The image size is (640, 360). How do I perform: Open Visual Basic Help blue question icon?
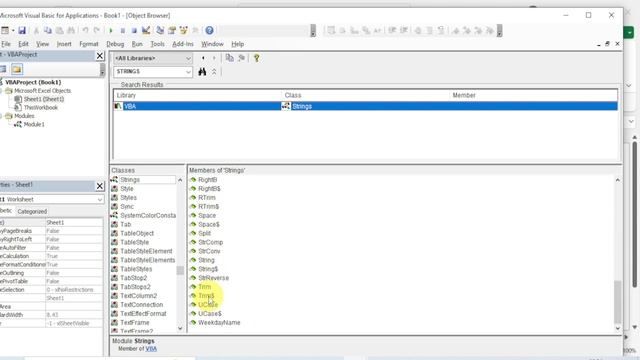209,31
